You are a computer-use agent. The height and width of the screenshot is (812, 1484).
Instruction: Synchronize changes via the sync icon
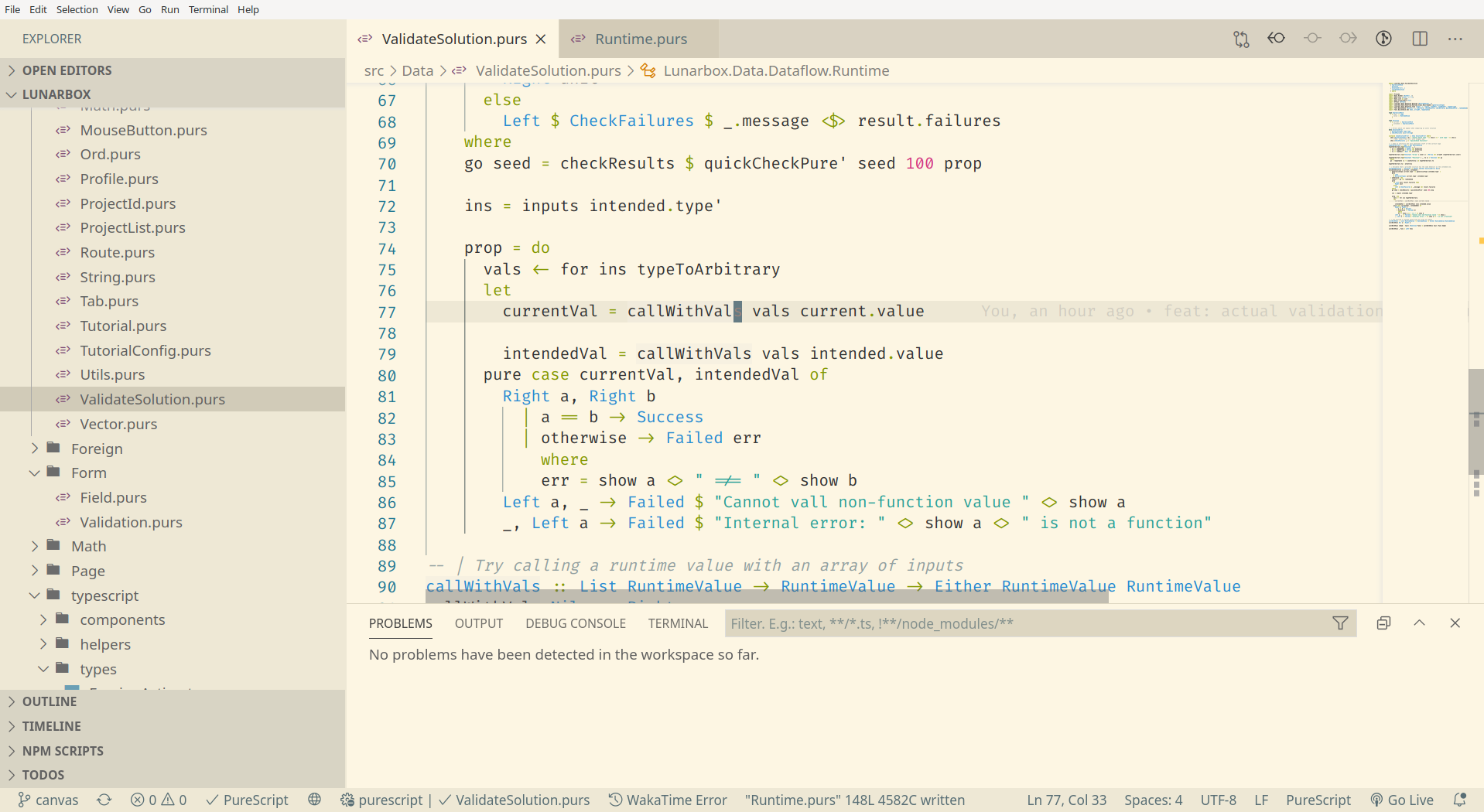[104, 800]
